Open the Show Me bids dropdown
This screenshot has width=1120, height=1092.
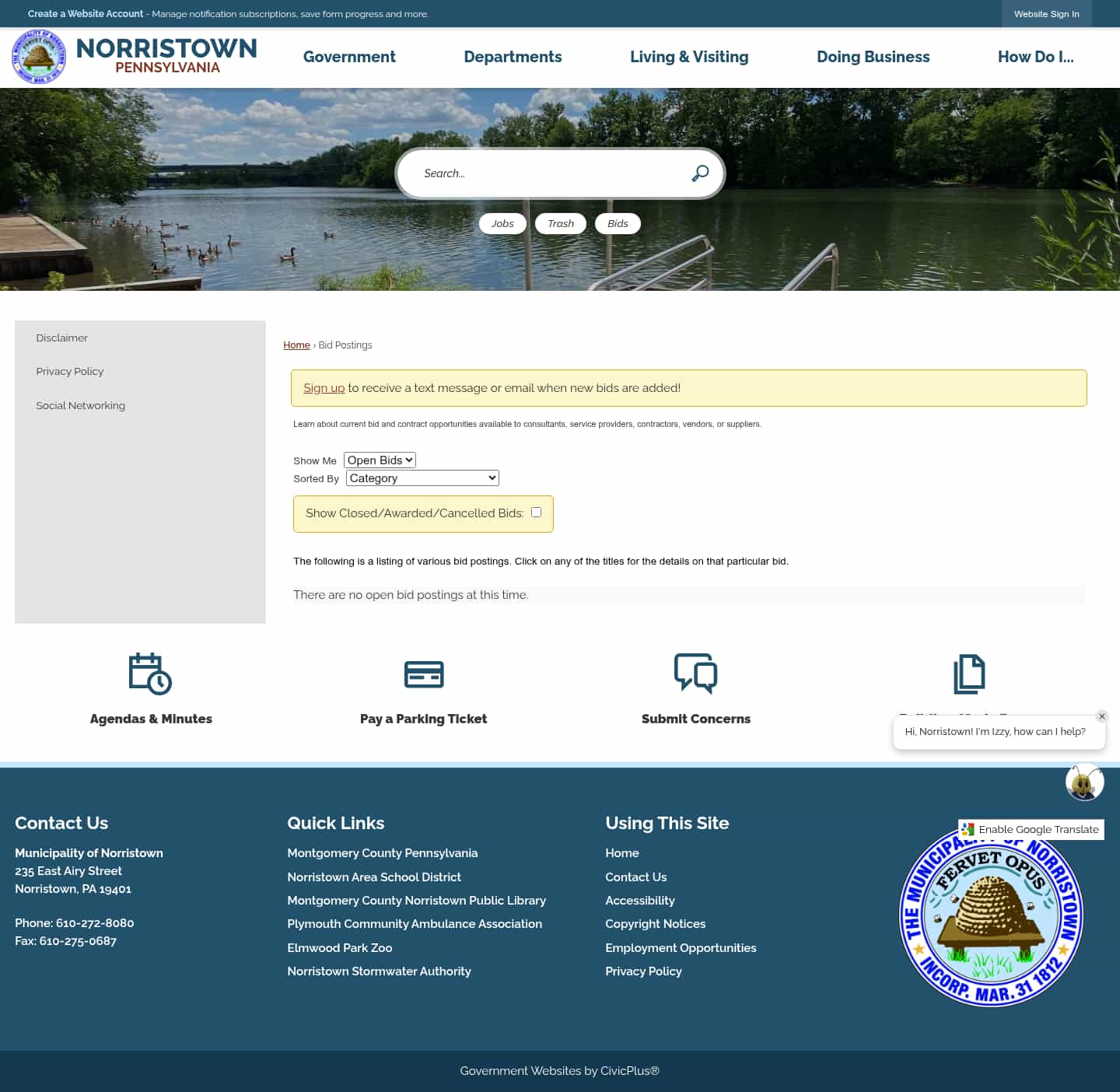[379, 460]
